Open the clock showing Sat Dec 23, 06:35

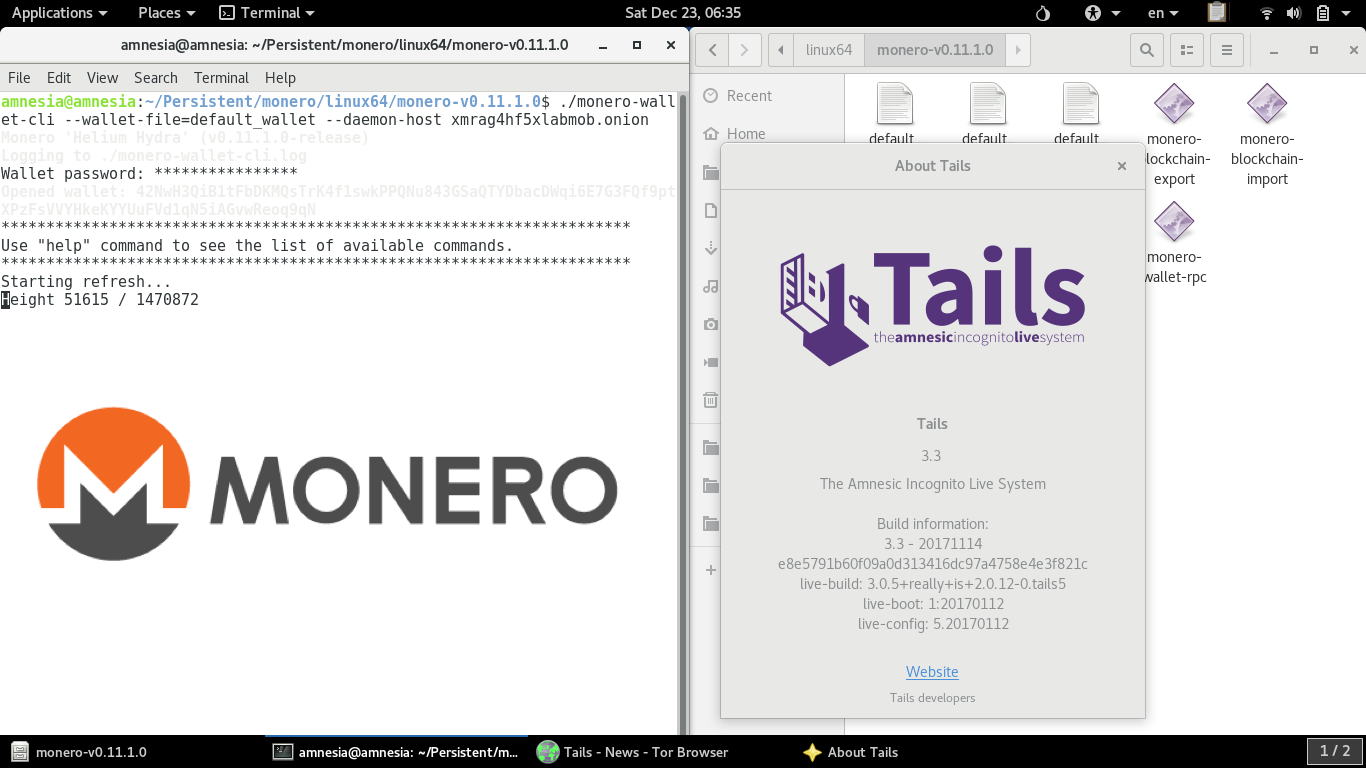click(x=683, y=13)
